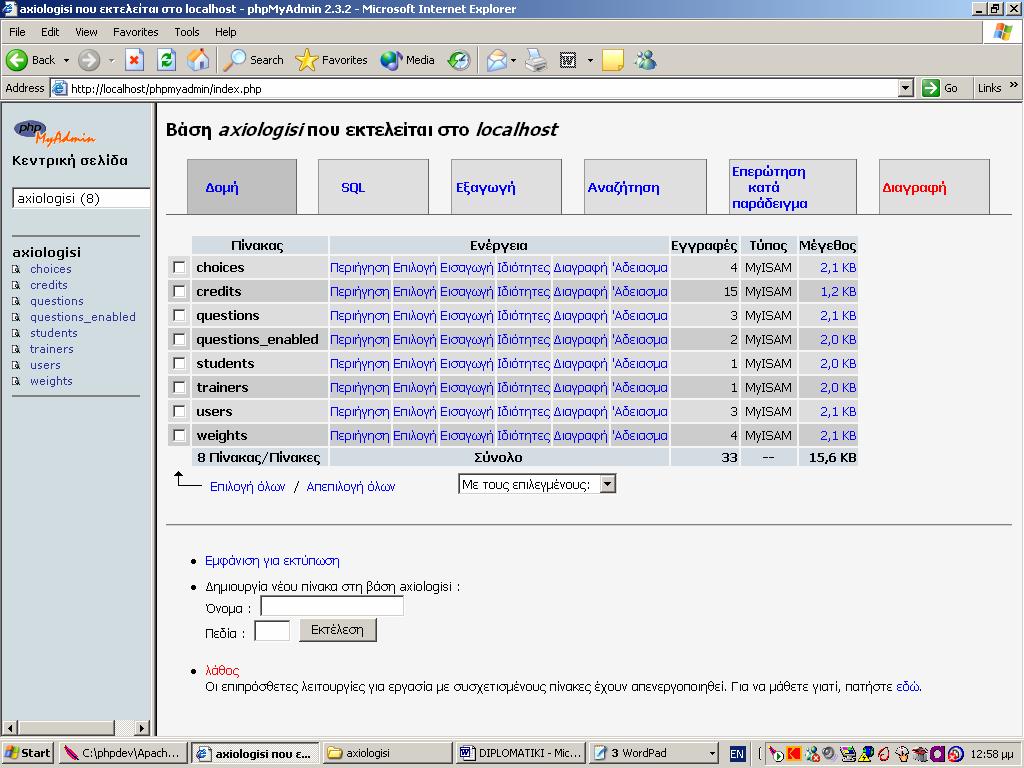Refresh the page using the Refresh icon
This screenshot has width=1024, height=768.
click(x=167, y=60)
